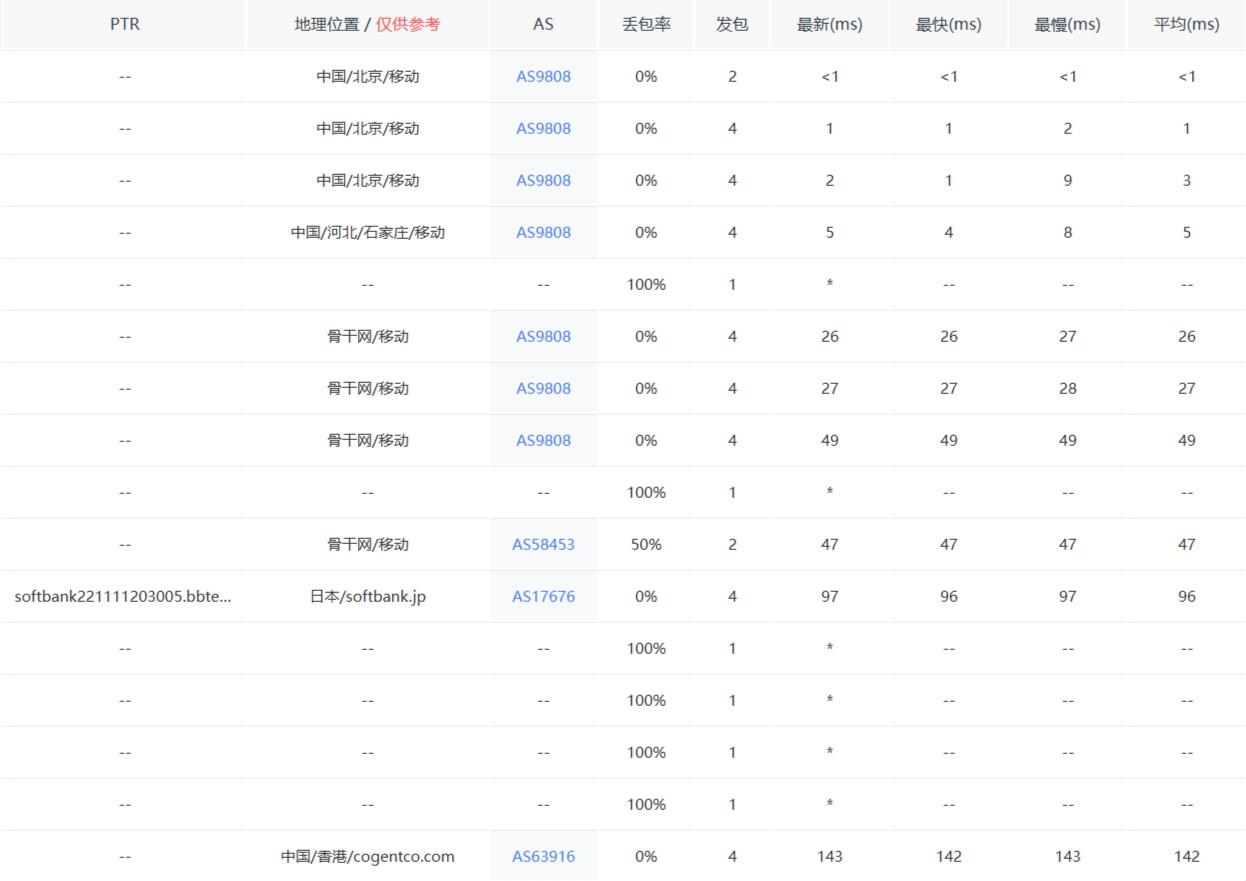
Task: Open the AS17676 link
Action: [x=543, y=596]
